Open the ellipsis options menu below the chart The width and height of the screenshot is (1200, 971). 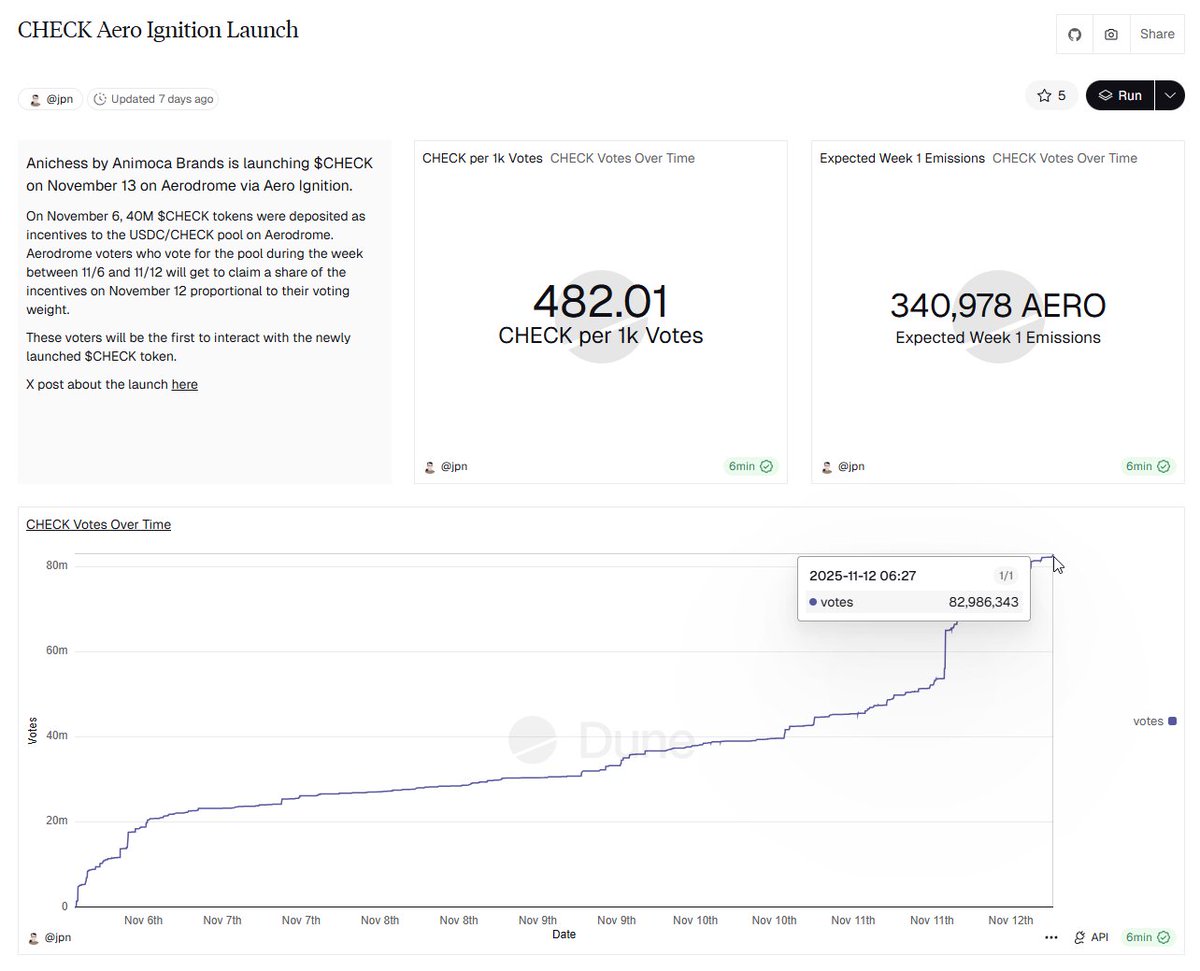[1051, 937]
